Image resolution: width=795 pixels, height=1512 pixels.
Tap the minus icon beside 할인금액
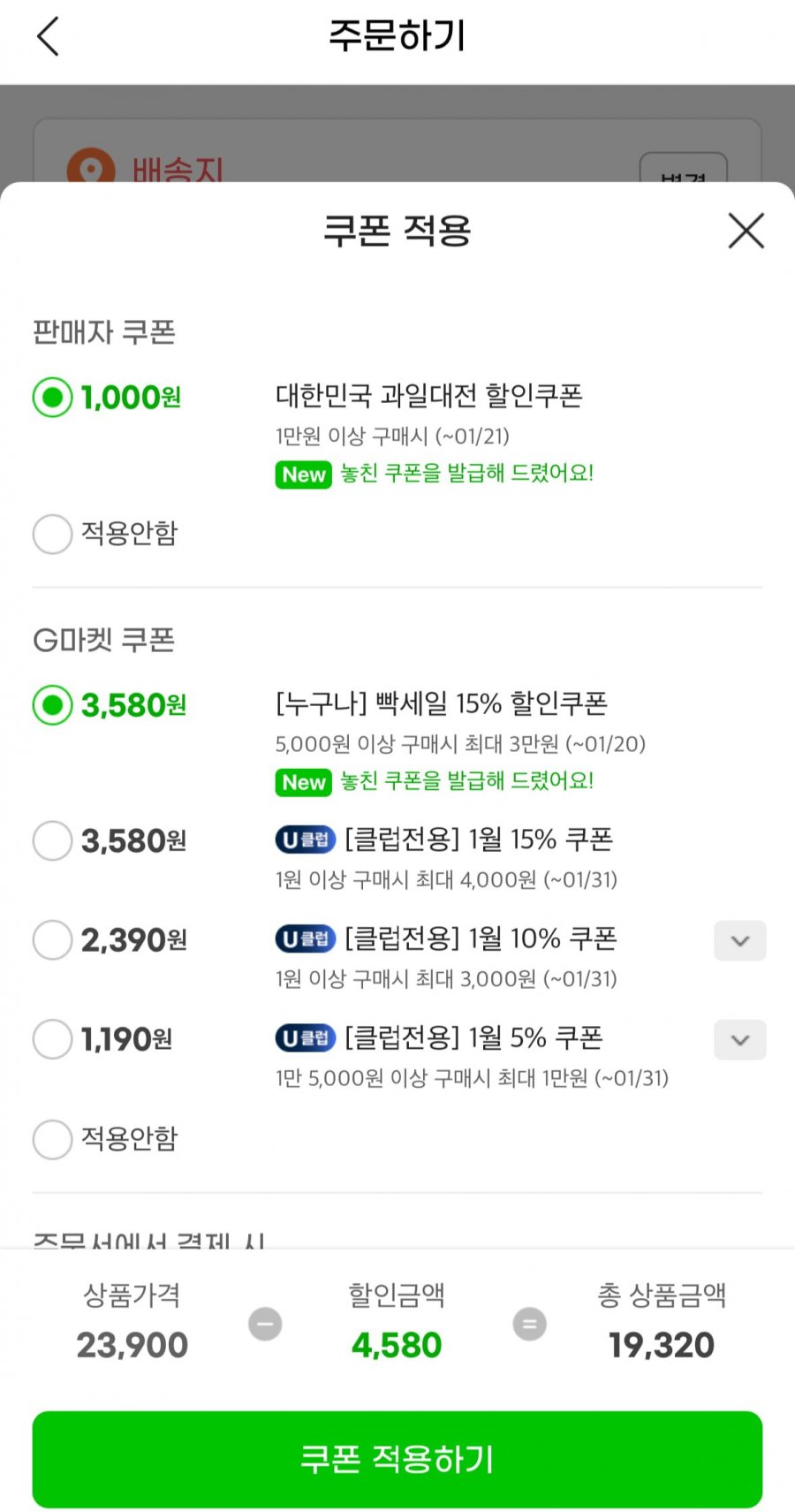tap(265, 1324)
